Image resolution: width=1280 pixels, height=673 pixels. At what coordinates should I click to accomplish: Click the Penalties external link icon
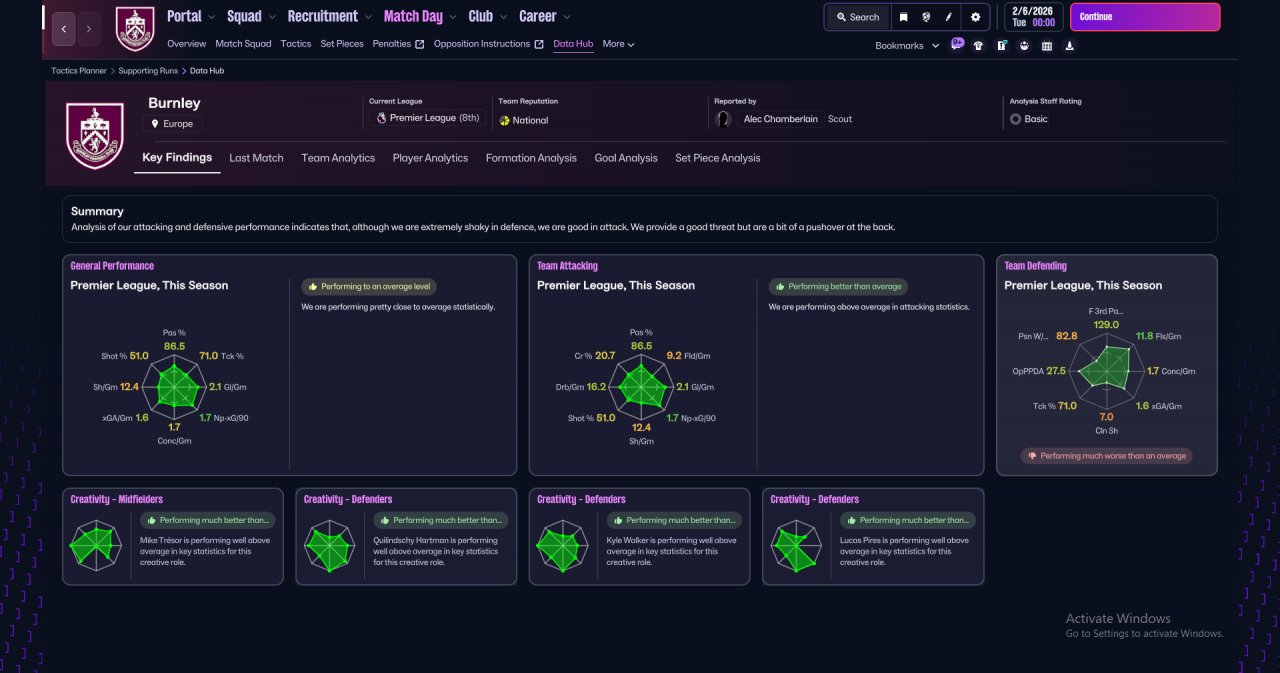pyautogui.click(x=420, y=44)
